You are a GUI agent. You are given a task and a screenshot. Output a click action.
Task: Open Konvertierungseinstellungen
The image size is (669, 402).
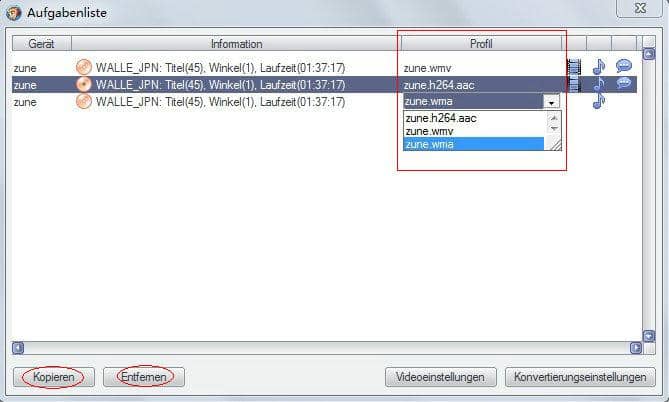pyautogui.click(x=580, y=377)
